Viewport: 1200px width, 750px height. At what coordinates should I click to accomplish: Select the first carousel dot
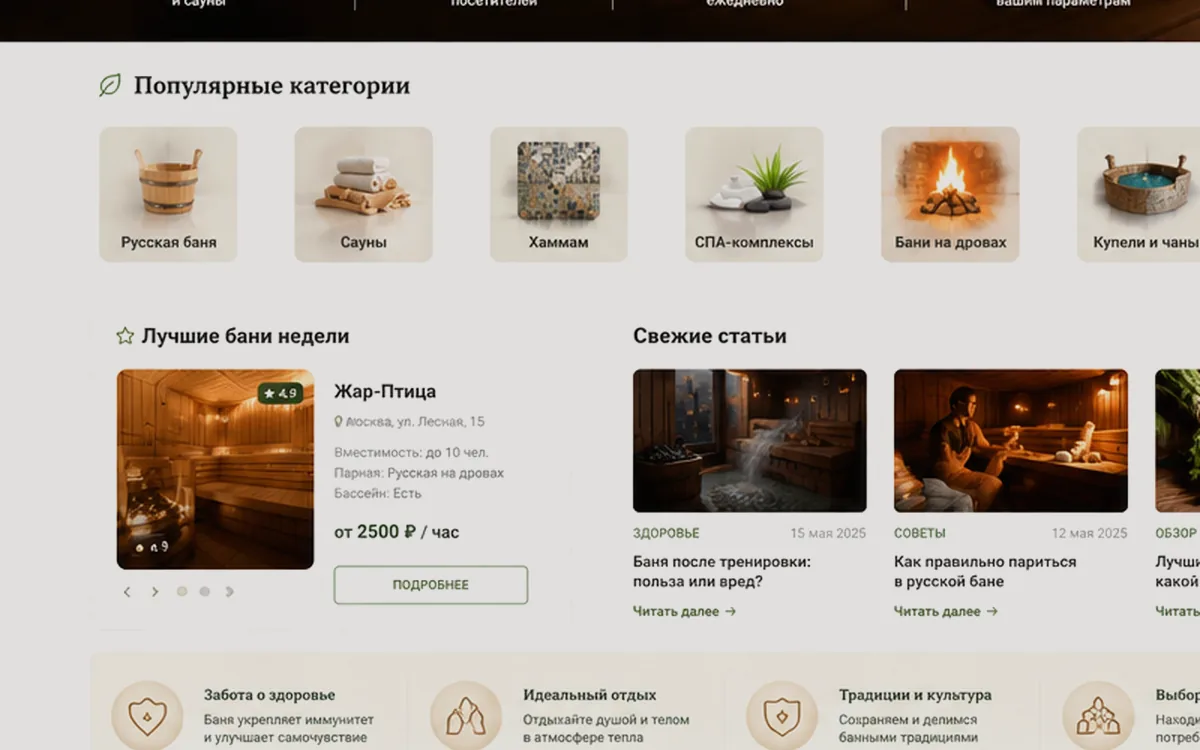click(182, 592)
